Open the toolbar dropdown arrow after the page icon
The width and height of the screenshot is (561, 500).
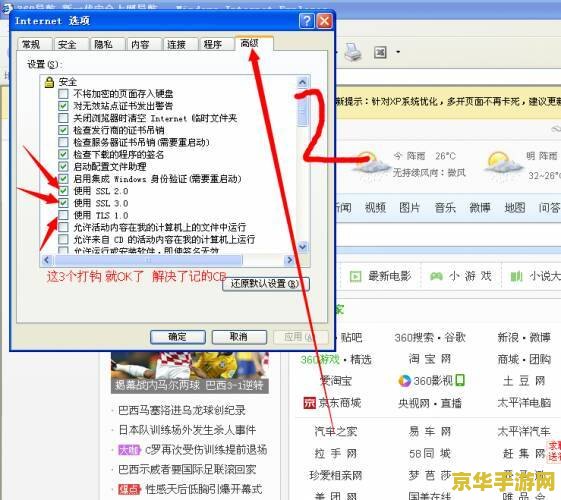tap(398, 52)
